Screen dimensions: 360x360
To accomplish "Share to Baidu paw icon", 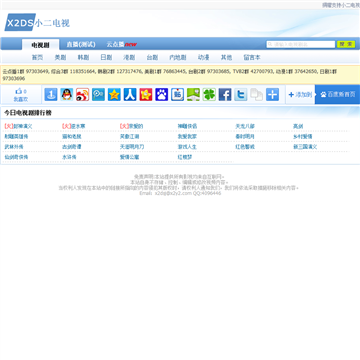I will [162, 95].
